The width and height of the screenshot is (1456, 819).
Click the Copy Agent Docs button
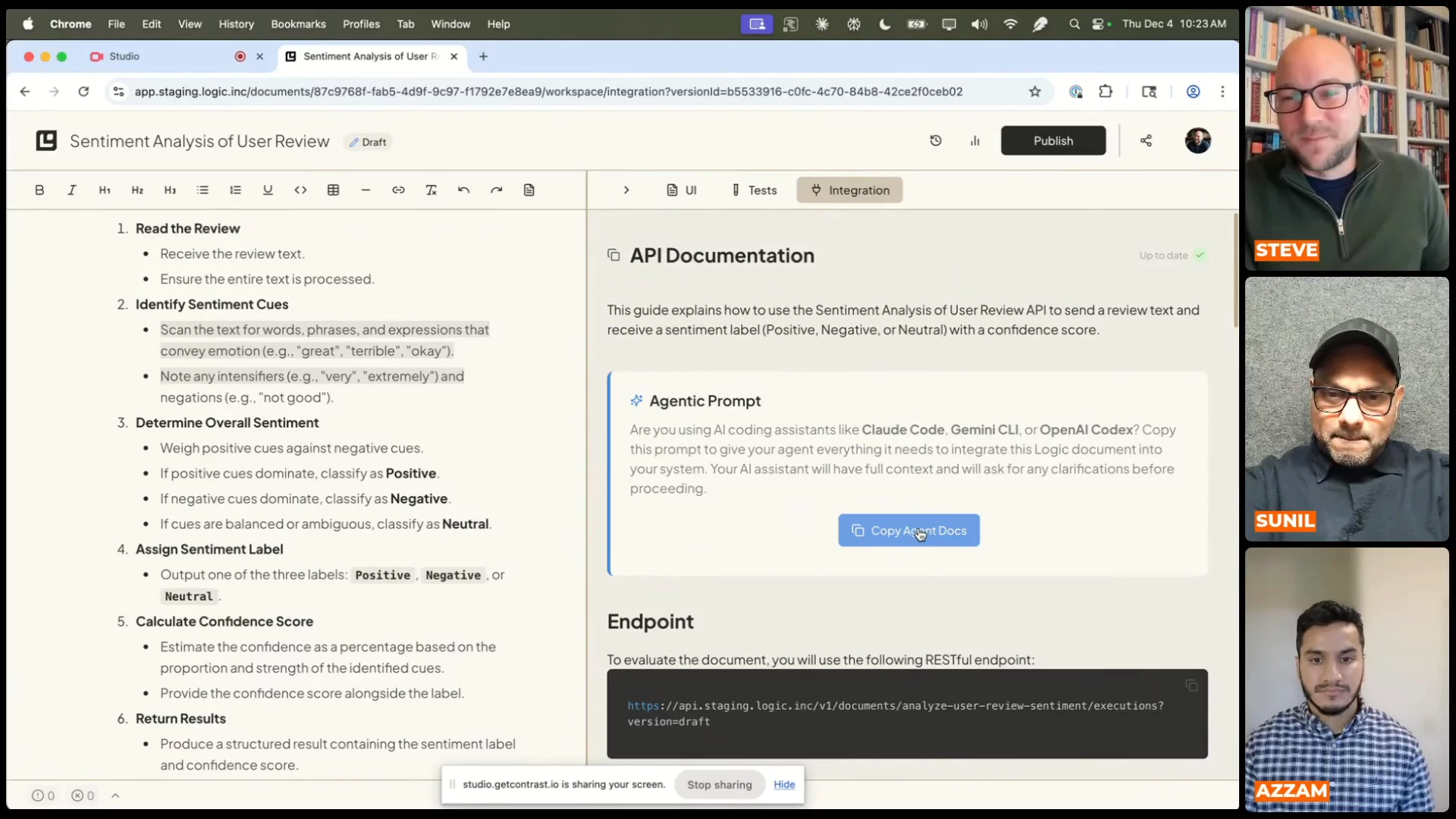tap(908, 531)
